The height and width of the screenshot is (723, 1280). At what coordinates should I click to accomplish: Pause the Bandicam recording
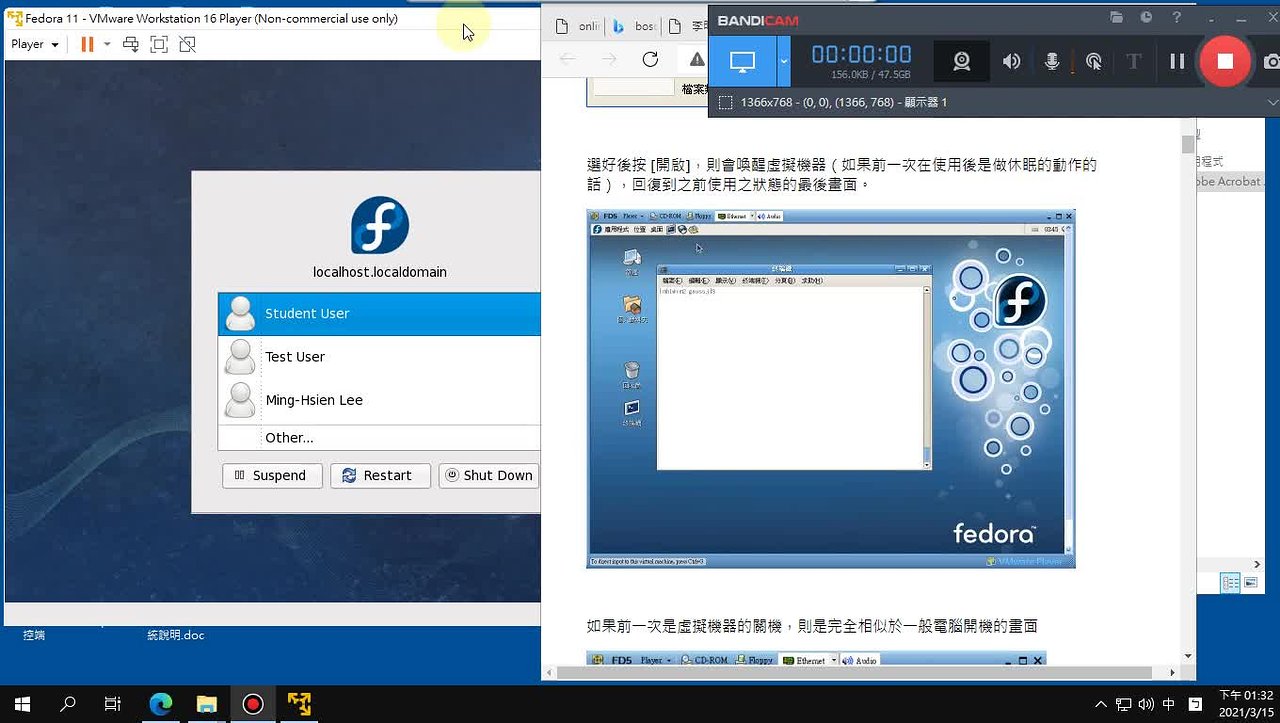(1177, 62)
